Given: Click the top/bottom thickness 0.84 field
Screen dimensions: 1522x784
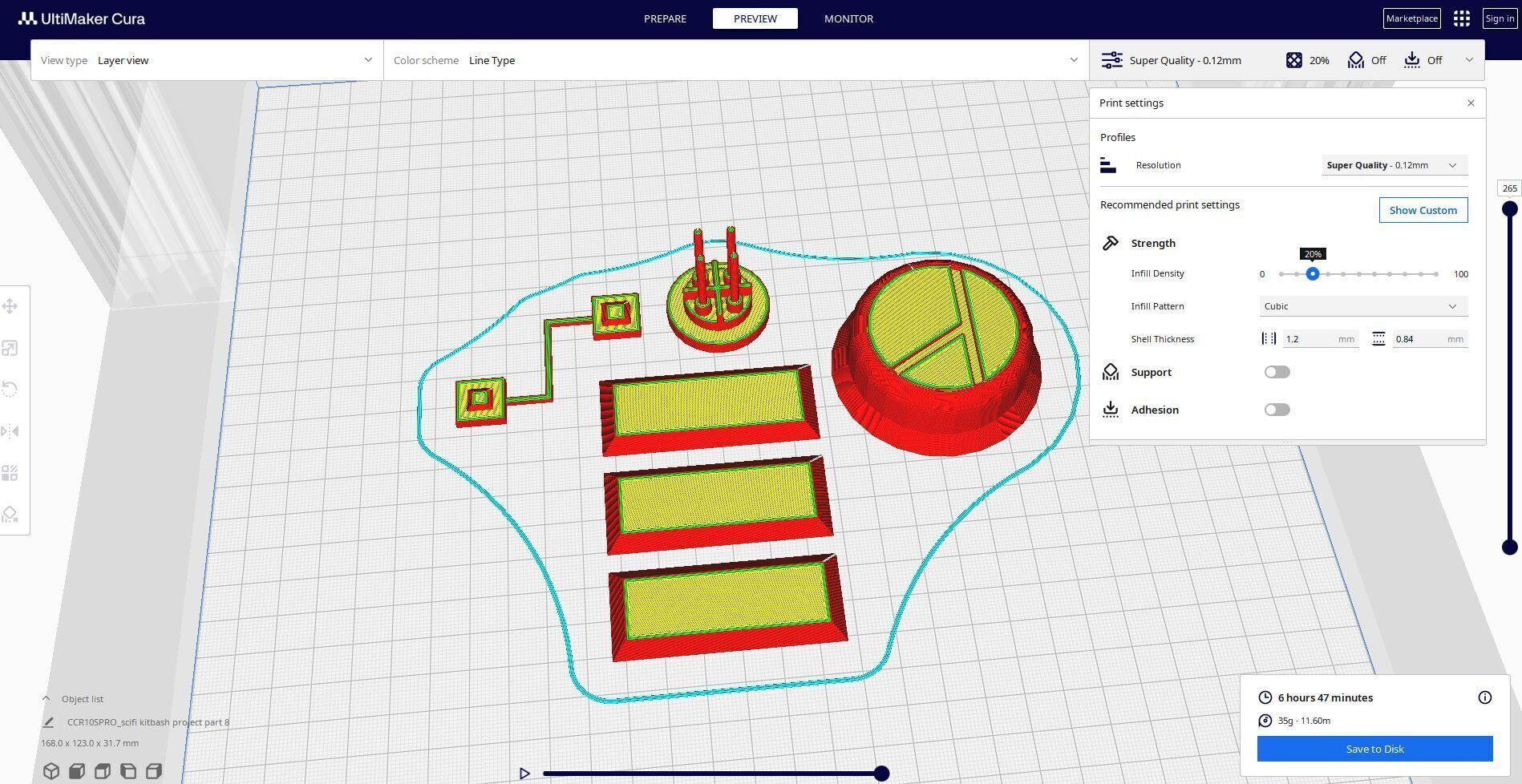Looking at the screenshot, I should coord(1430,339).
